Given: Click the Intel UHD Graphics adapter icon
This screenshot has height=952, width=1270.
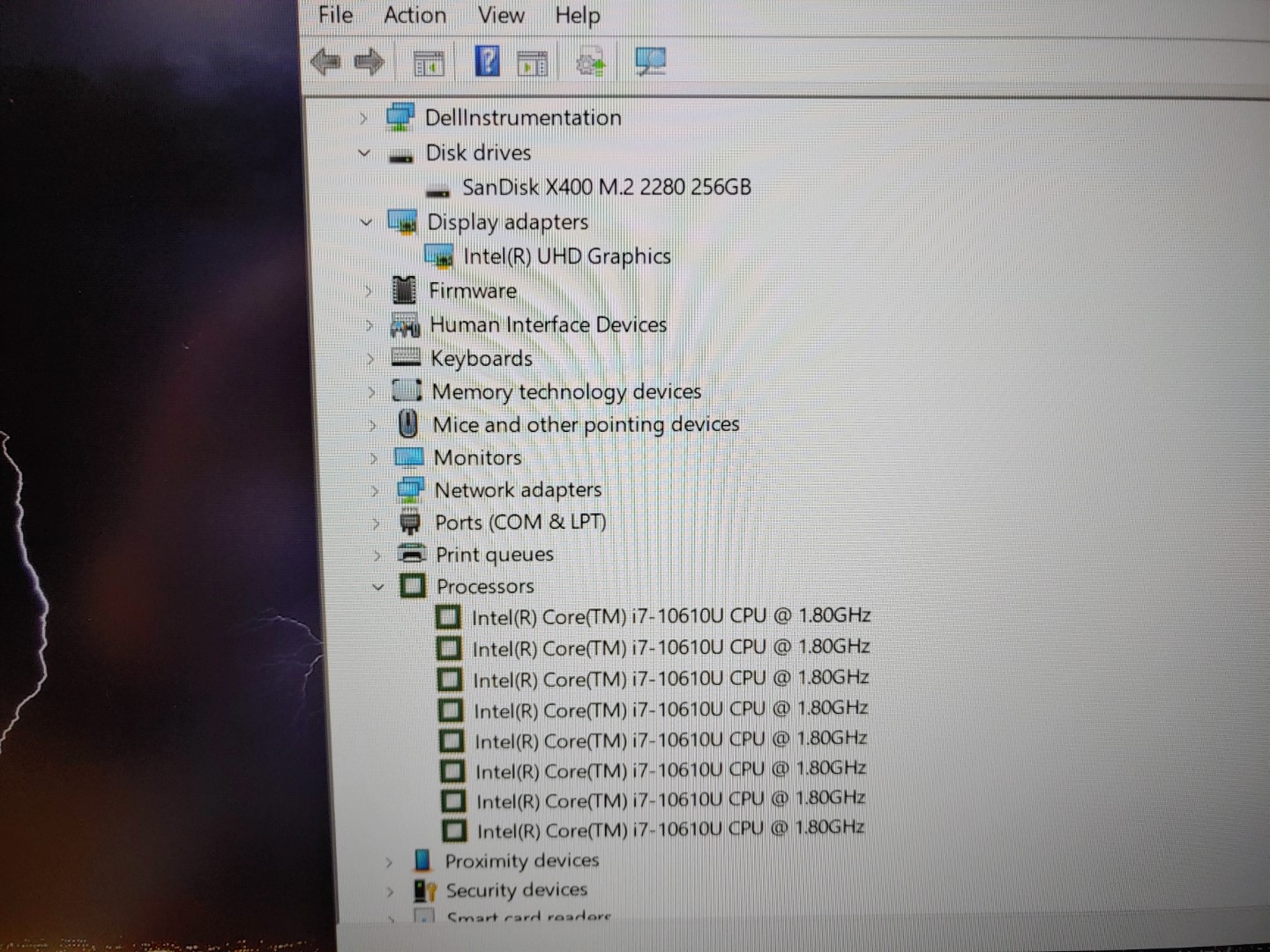Looking at the screenshot, I should 439,257.
